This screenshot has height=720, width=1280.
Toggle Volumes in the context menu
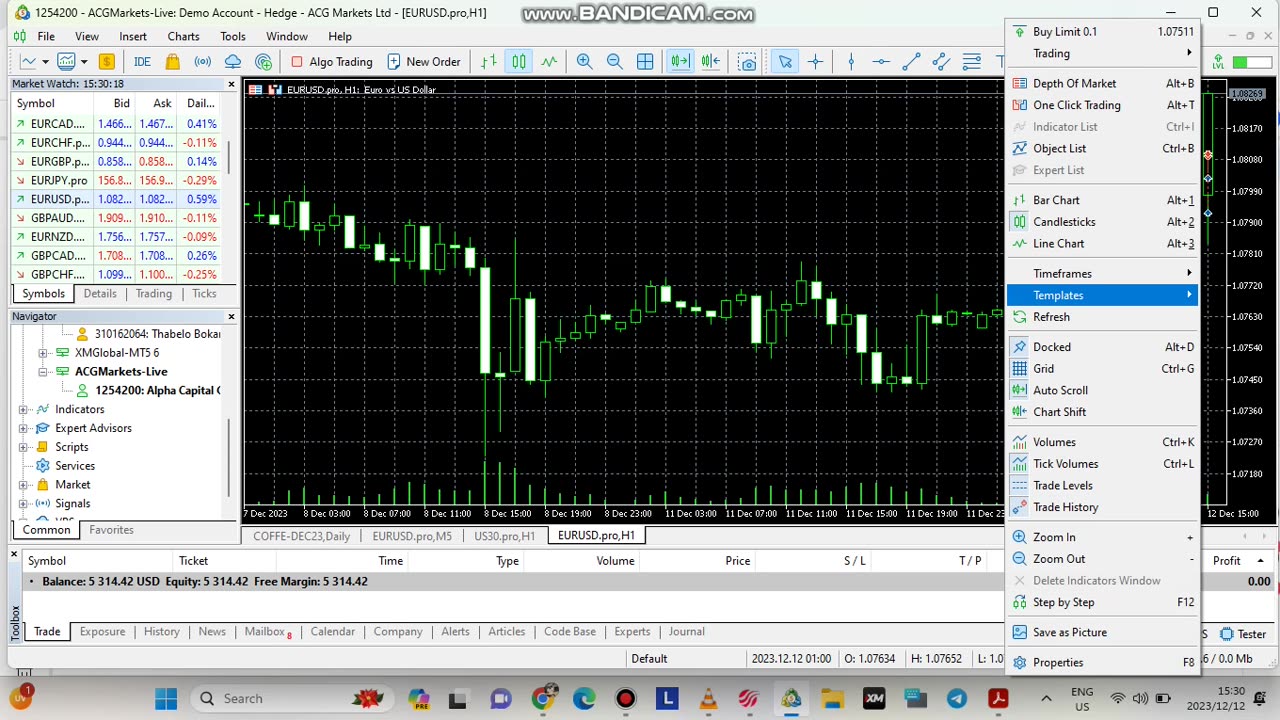pos(1103,442)
